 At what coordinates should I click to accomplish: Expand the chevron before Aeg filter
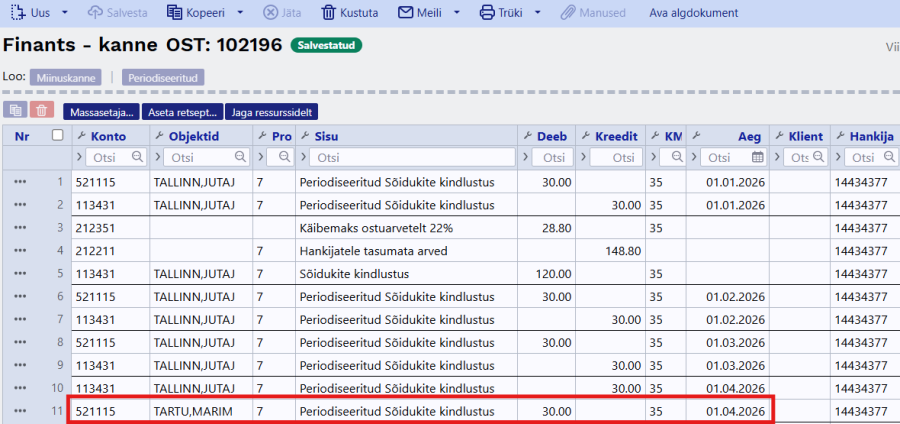695,157
